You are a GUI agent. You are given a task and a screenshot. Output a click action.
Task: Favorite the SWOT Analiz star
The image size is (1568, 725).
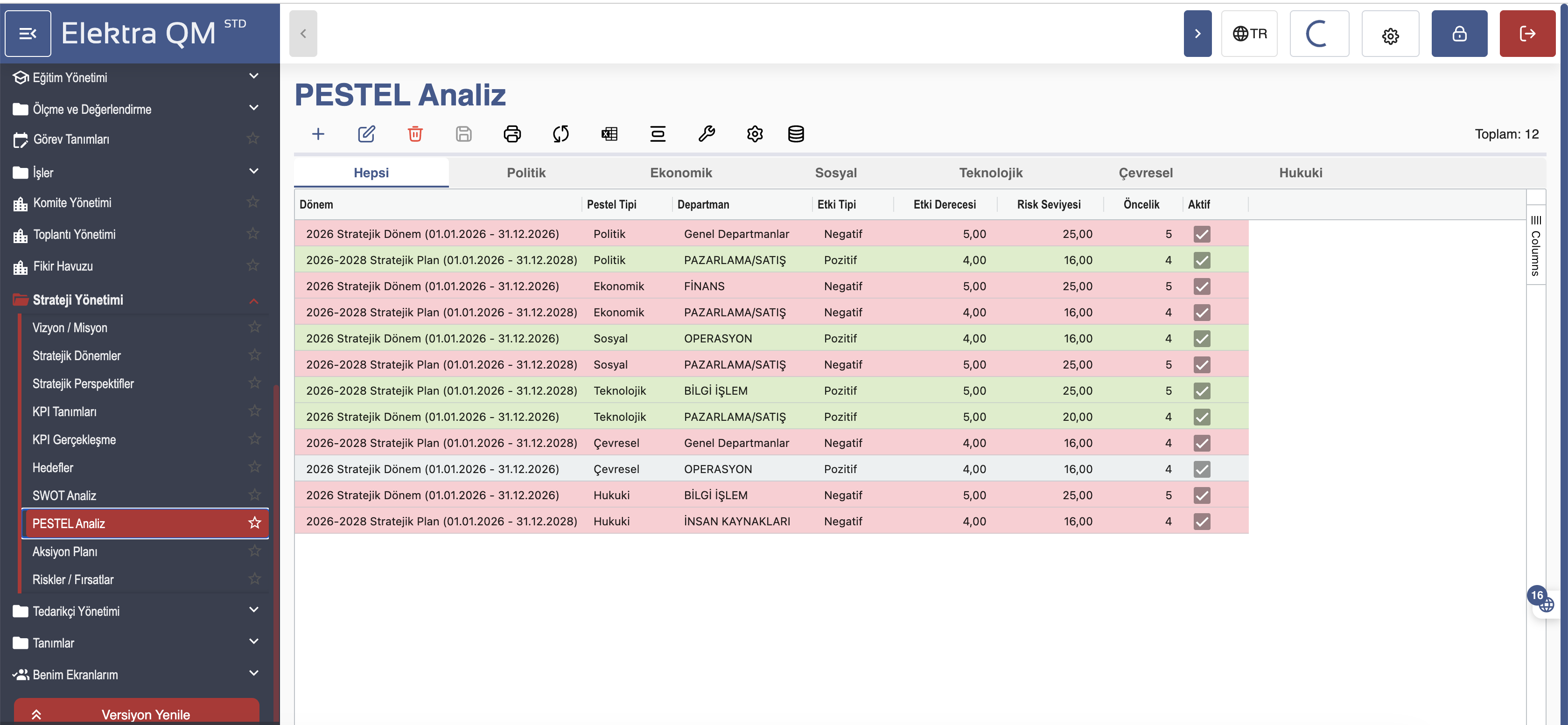(254, 495)
